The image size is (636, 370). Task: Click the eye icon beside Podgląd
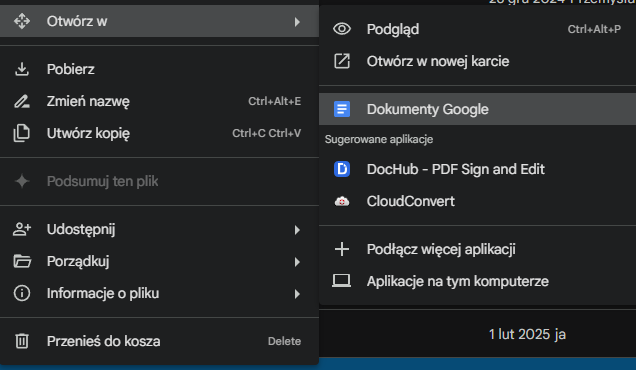click(342, 29)
